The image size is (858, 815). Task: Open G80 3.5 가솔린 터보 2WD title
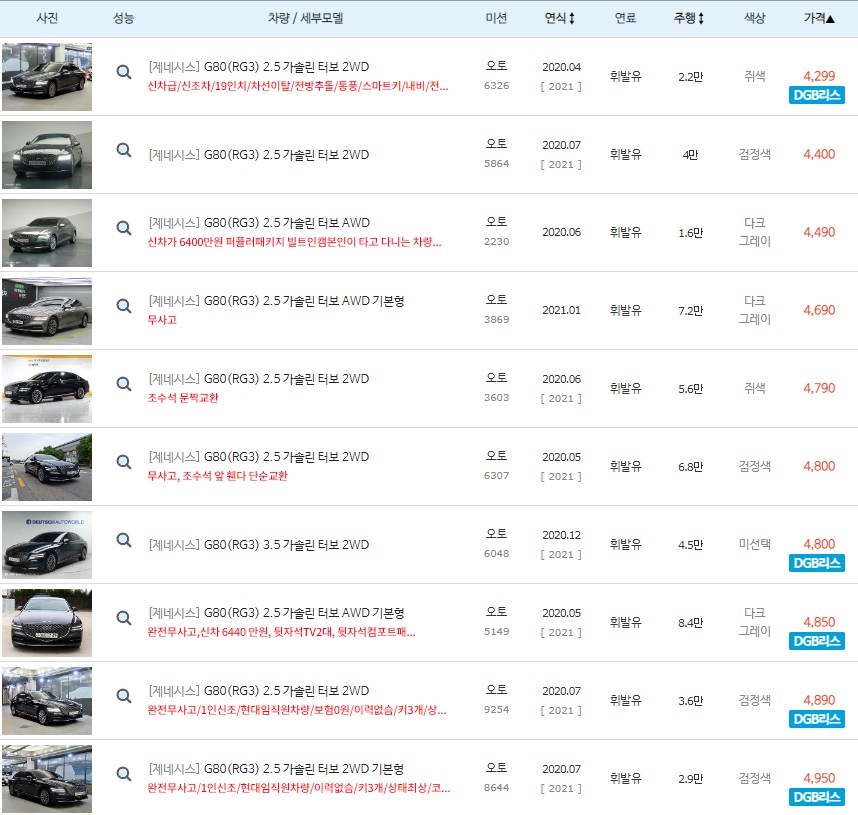259,545
